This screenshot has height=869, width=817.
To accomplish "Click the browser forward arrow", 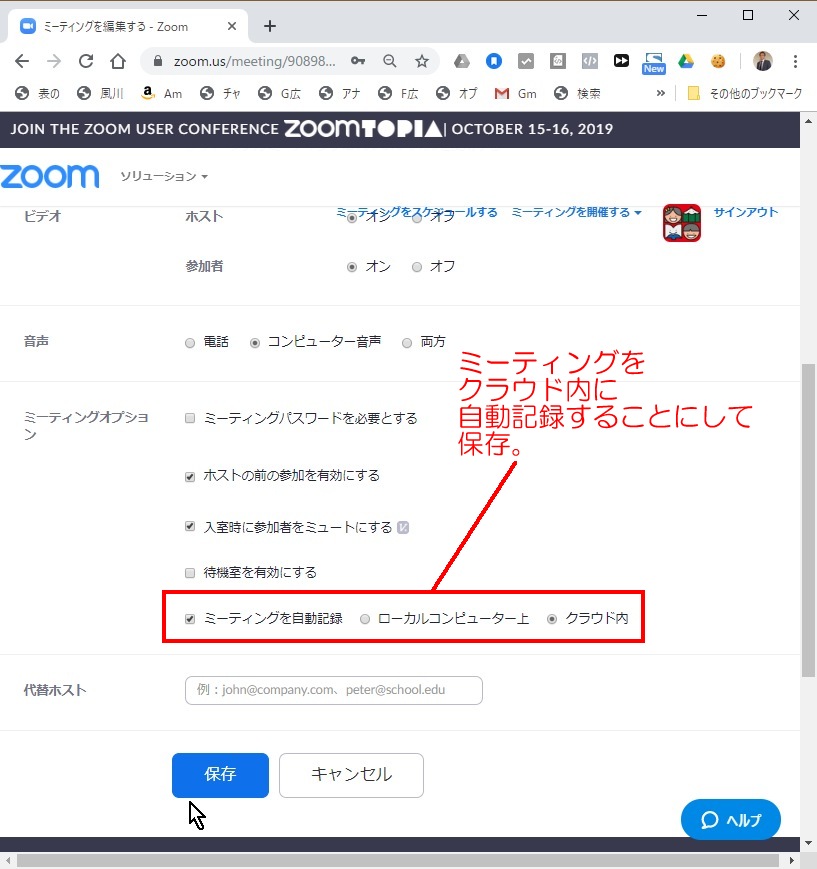I will (x=54, y=61).
